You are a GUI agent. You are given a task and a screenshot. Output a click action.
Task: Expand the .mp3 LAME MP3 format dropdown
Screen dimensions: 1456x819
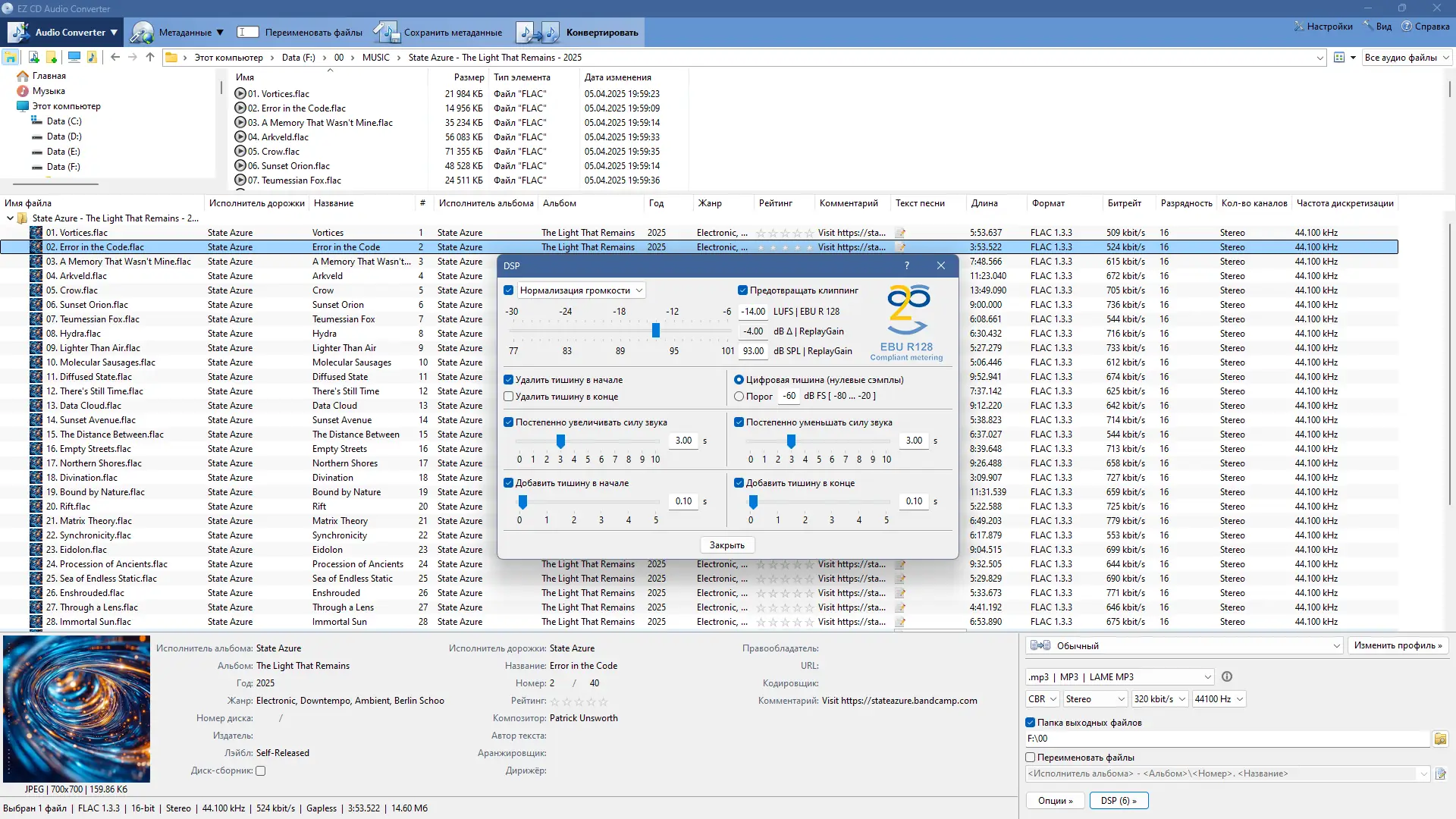point(1119,677)
